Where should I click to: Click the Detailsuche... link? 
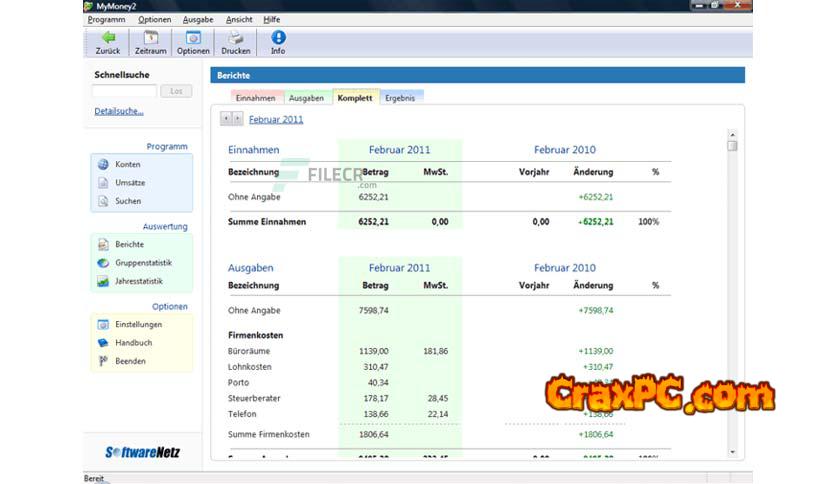tap(119, 111)
